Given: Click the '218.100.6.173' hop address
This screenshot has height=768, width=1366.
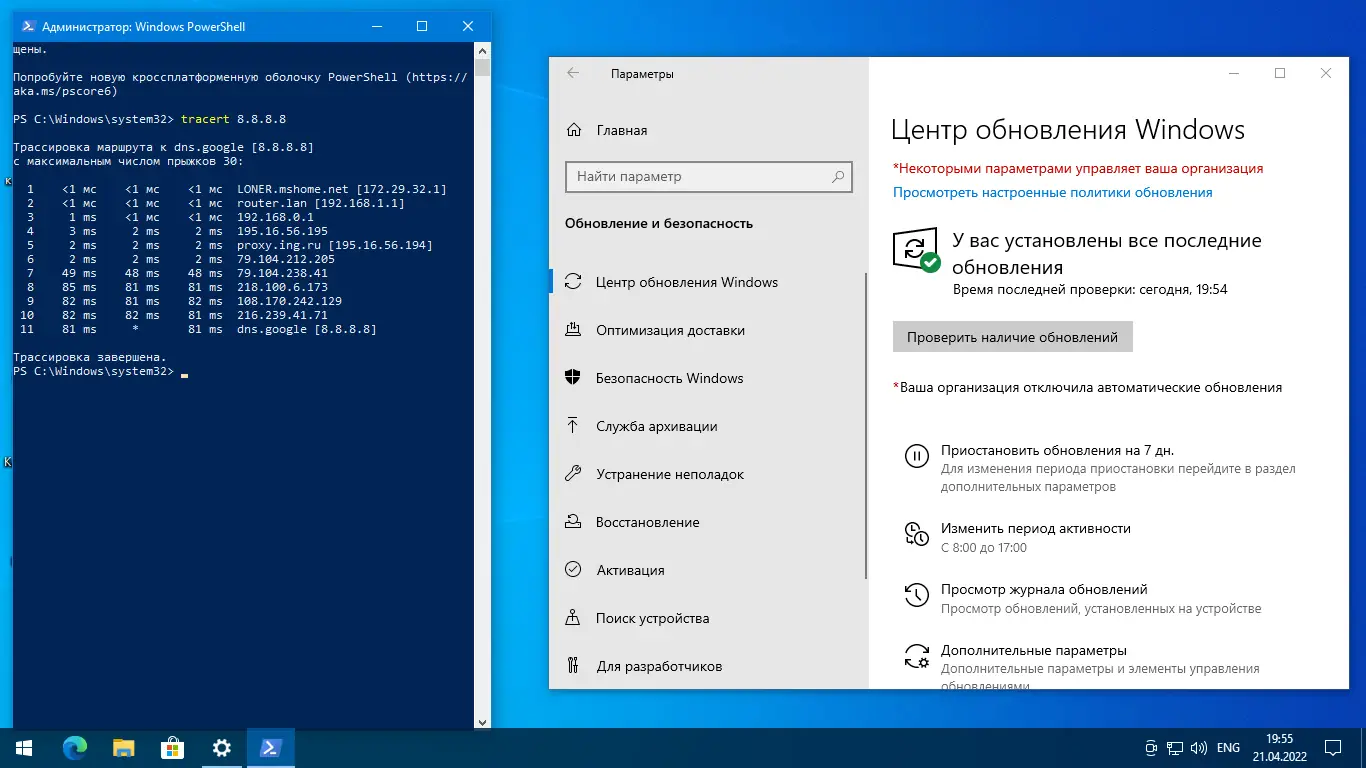Looking at the screenshot, I should point(282,287).
